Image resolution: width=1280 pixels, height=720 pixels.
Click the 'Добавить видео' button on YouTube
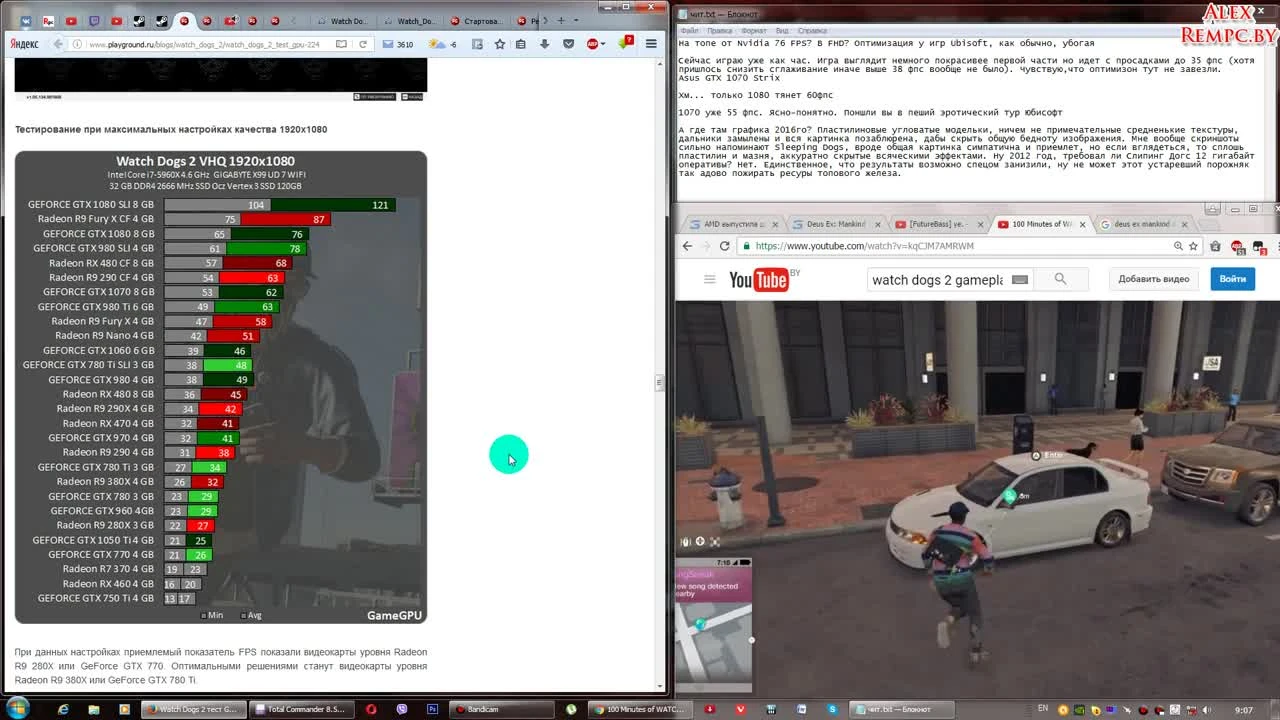pos(1153,279)
